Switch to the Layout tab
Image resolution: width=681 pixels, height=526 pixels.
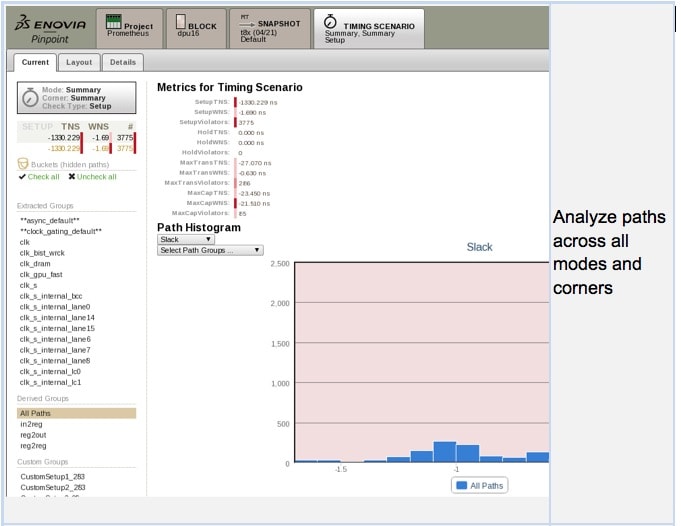coord(79,62)
